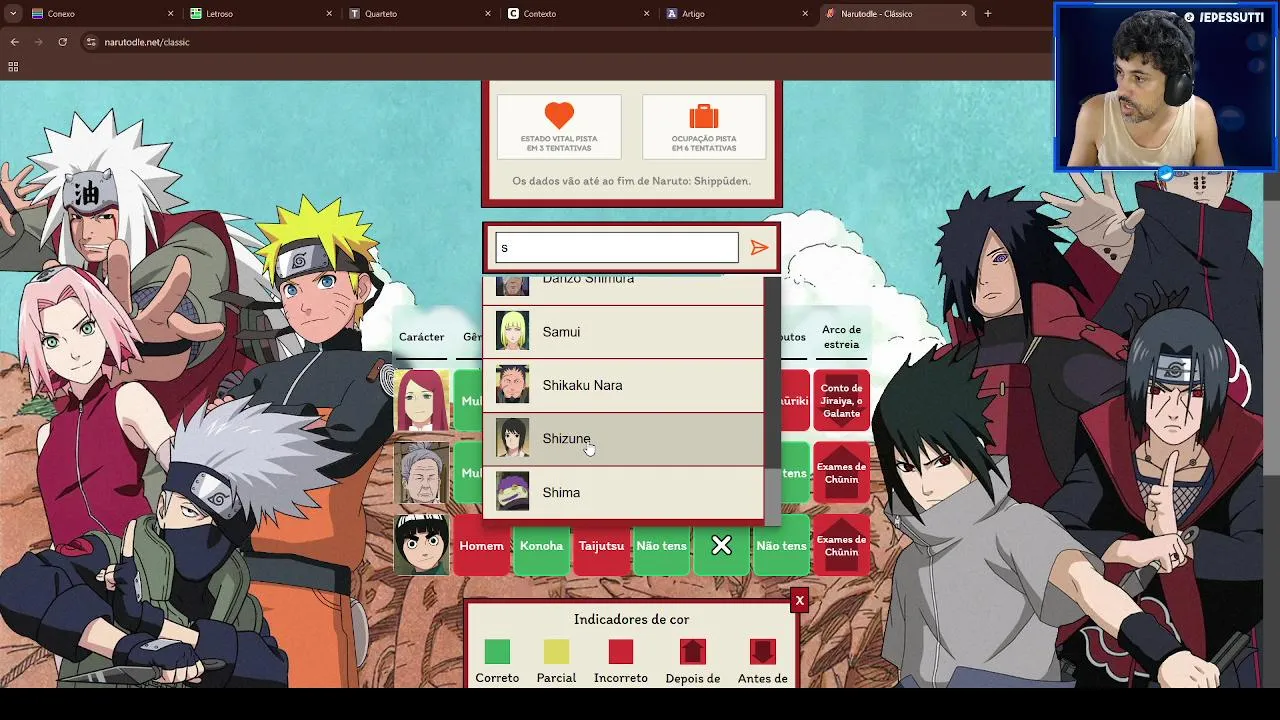This screenshot has width=1280, height=720.
Task: Close the Artigo tab
Action: [x=805, y=14]
